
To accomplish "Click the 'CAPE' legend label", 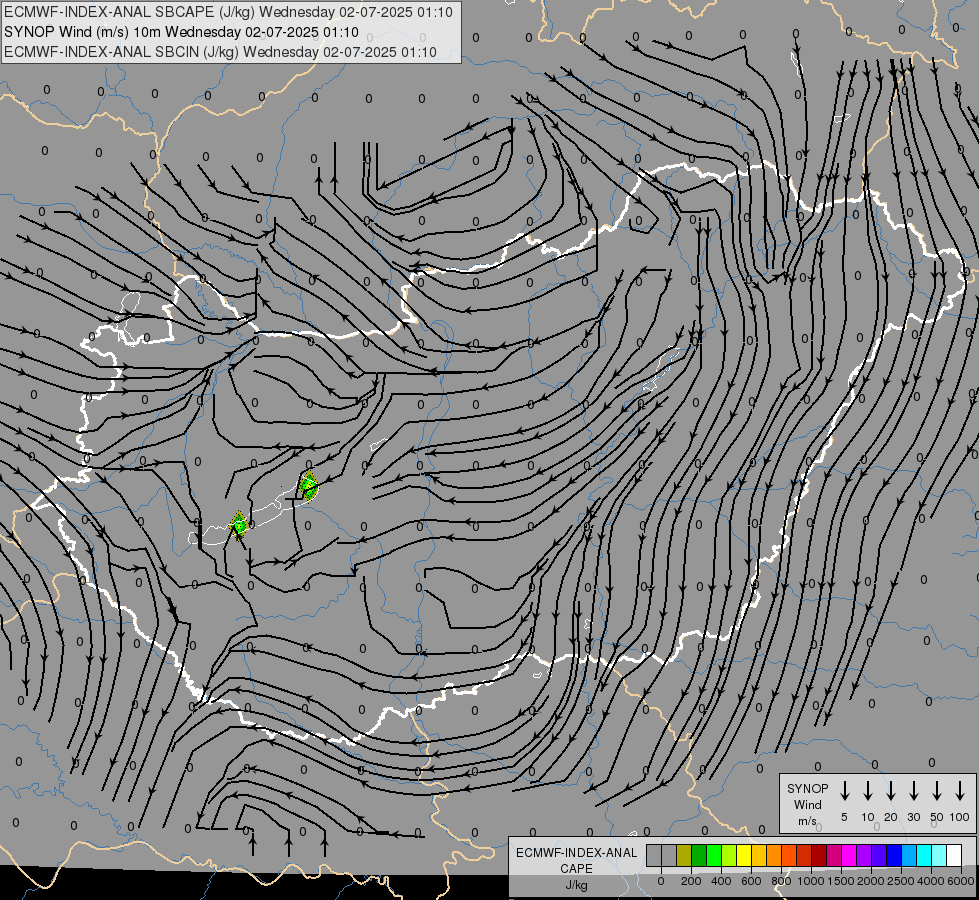I will (576, 869).
